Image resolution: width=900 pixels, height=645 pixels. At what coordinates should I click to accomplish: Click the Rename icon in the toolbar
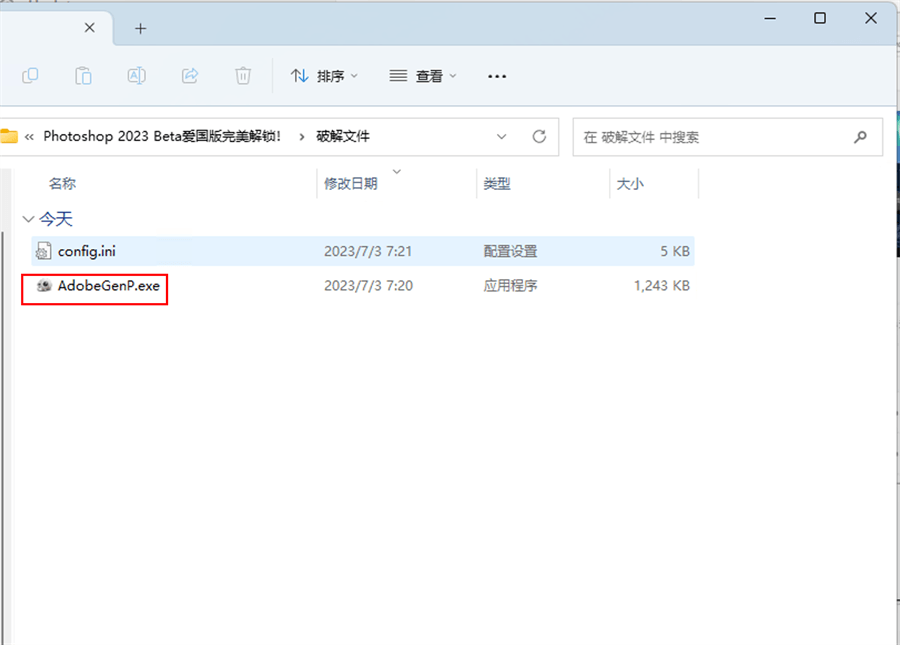click(137, 76)
